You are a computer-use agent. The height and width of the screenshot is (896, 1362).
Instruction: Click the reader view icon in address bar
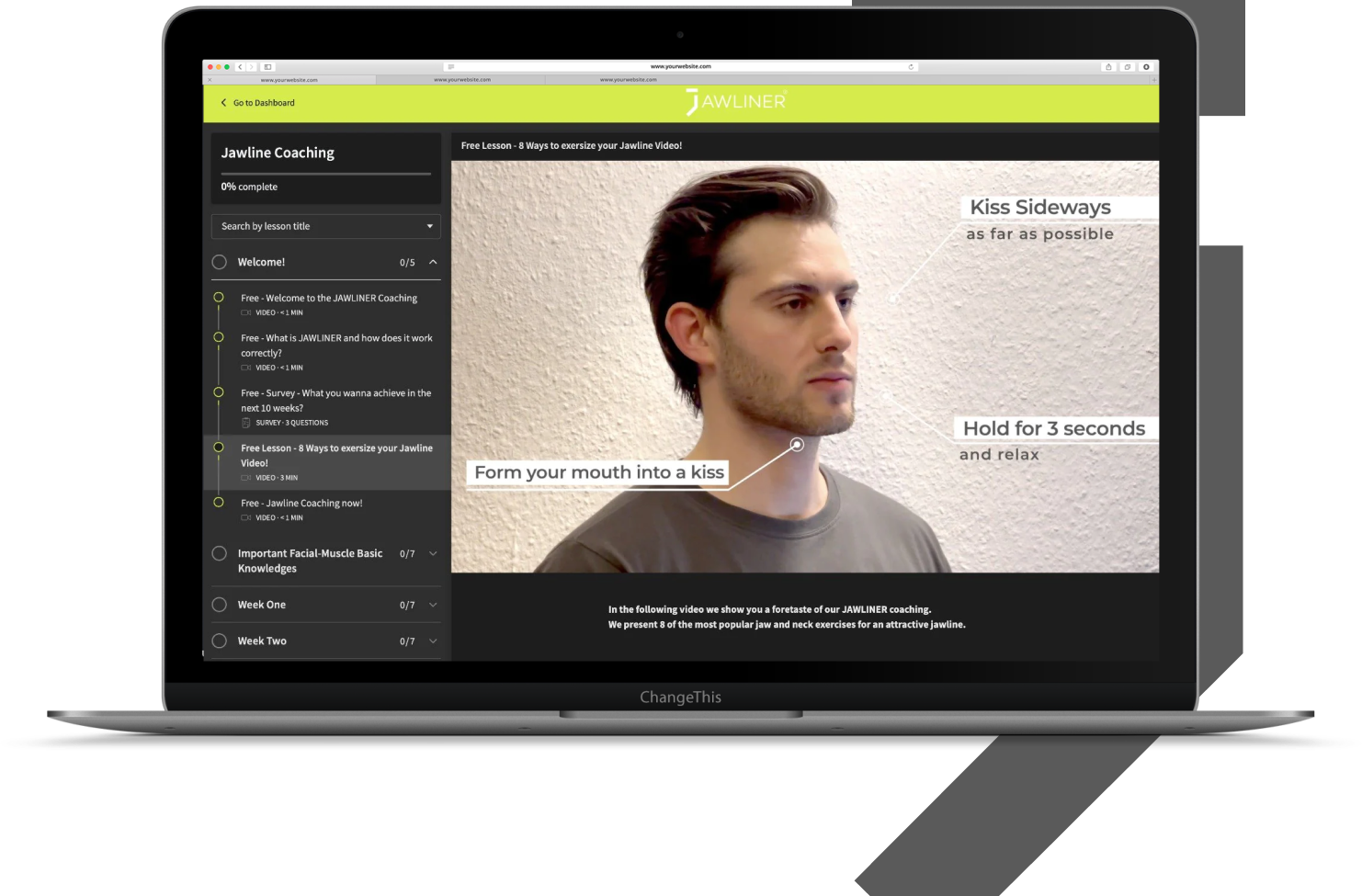(x=450, y=67)
